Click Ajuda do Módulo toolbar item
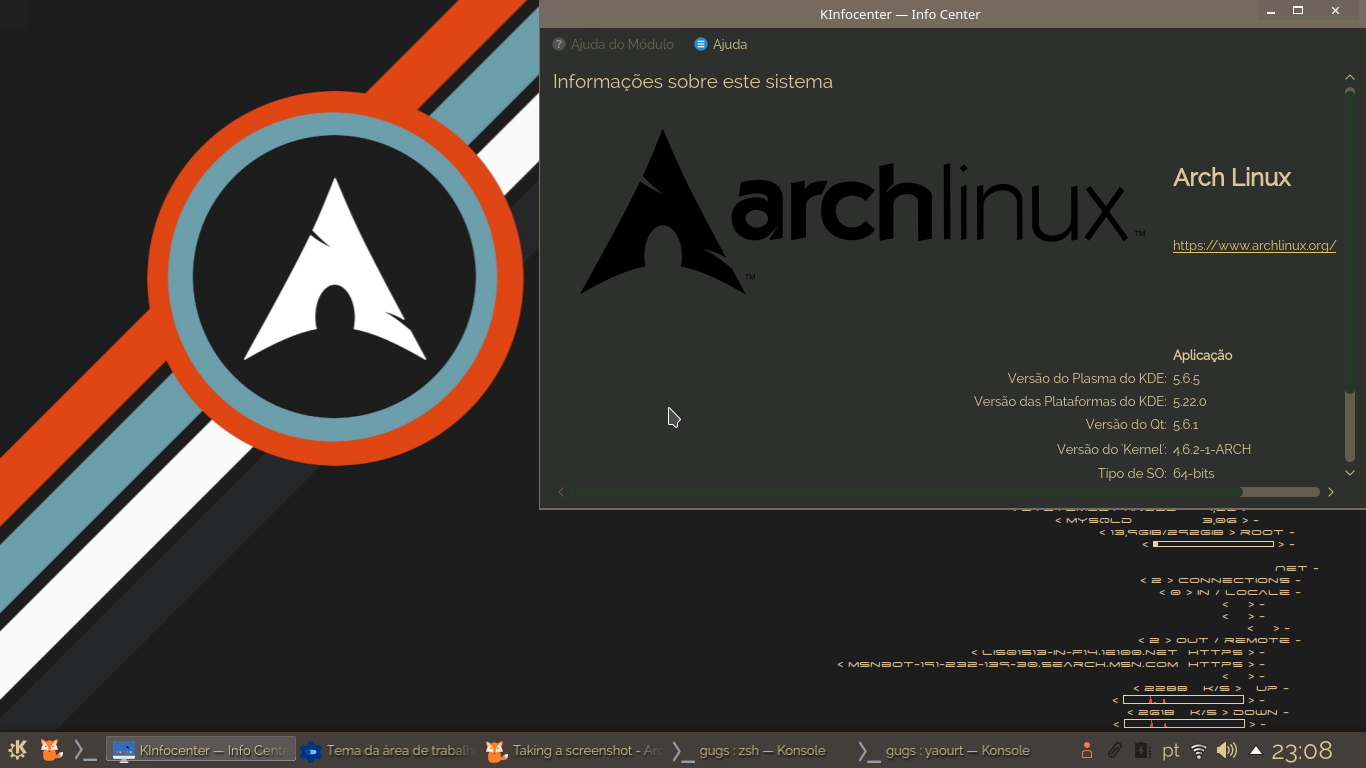This screenshot has height=768, width=1366. [x=613, y=44]
